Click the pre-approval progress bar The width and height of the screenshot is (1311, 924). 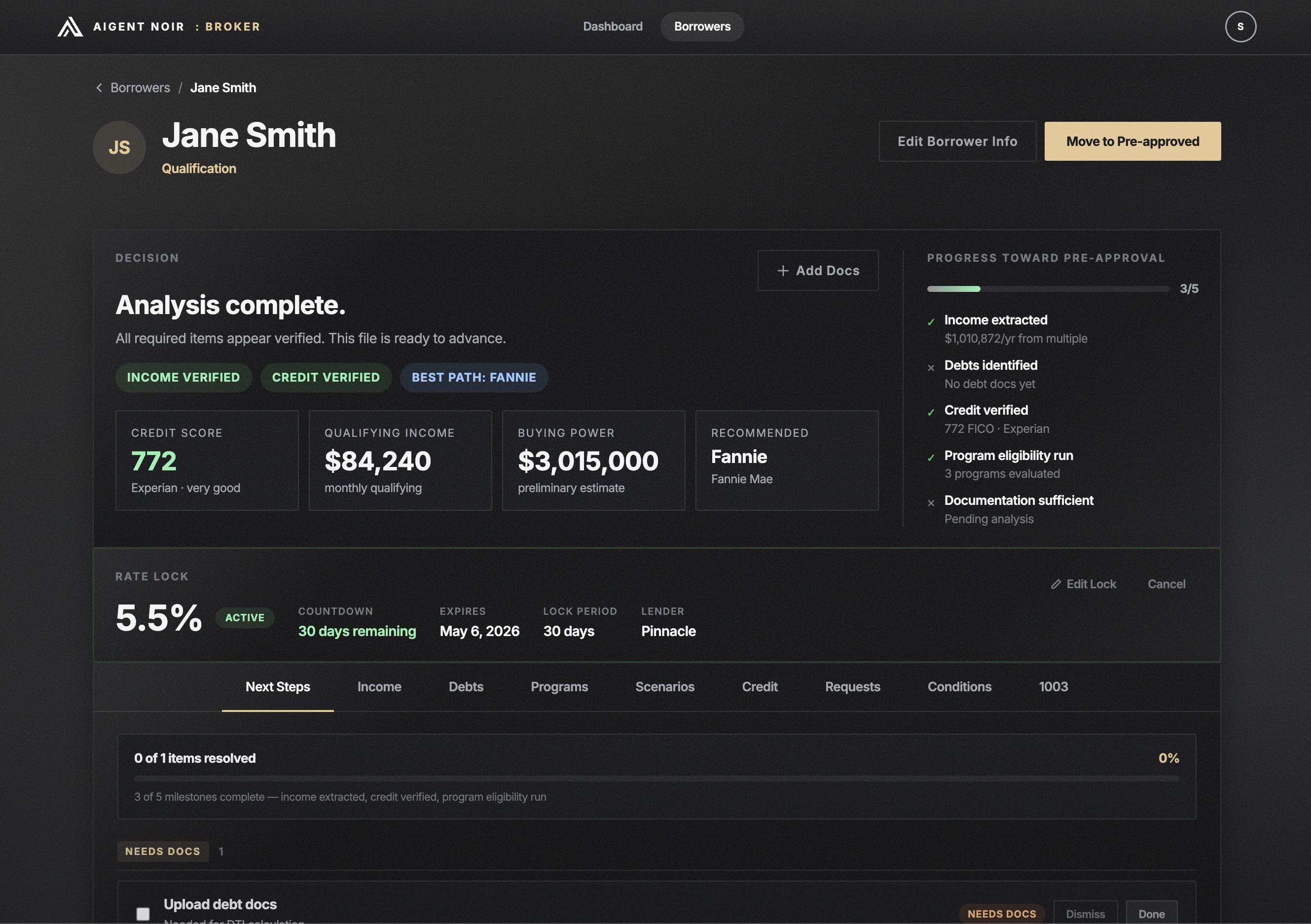pos(1048,289)
